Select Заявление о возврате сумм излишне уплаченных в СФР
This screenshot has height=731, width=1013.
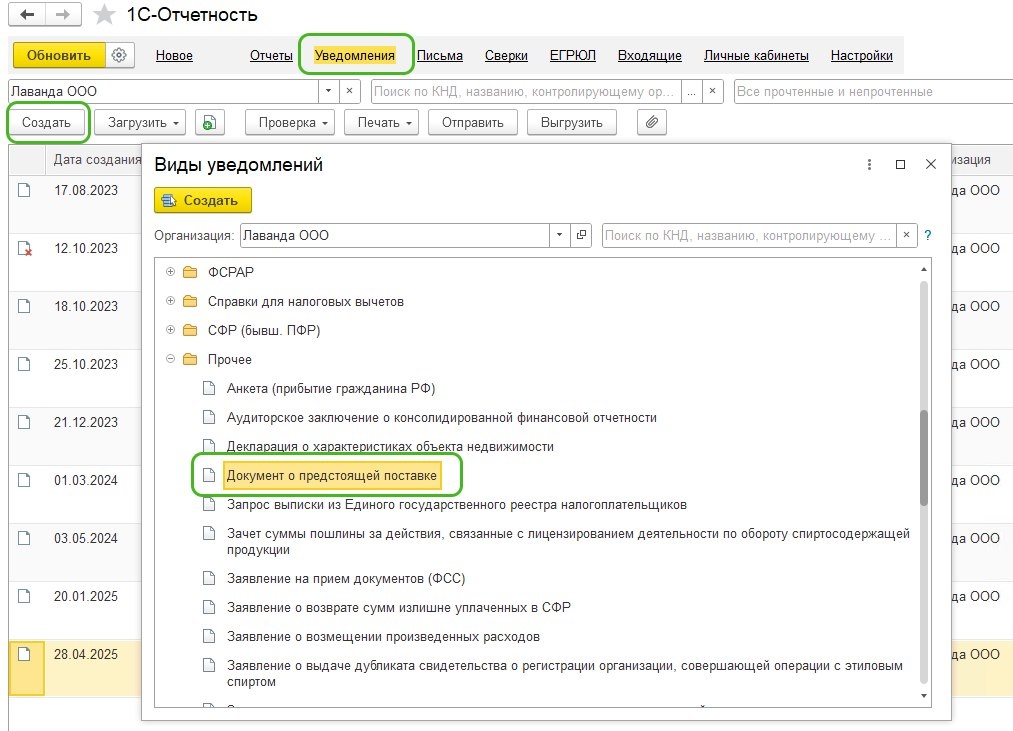[399, 607]
